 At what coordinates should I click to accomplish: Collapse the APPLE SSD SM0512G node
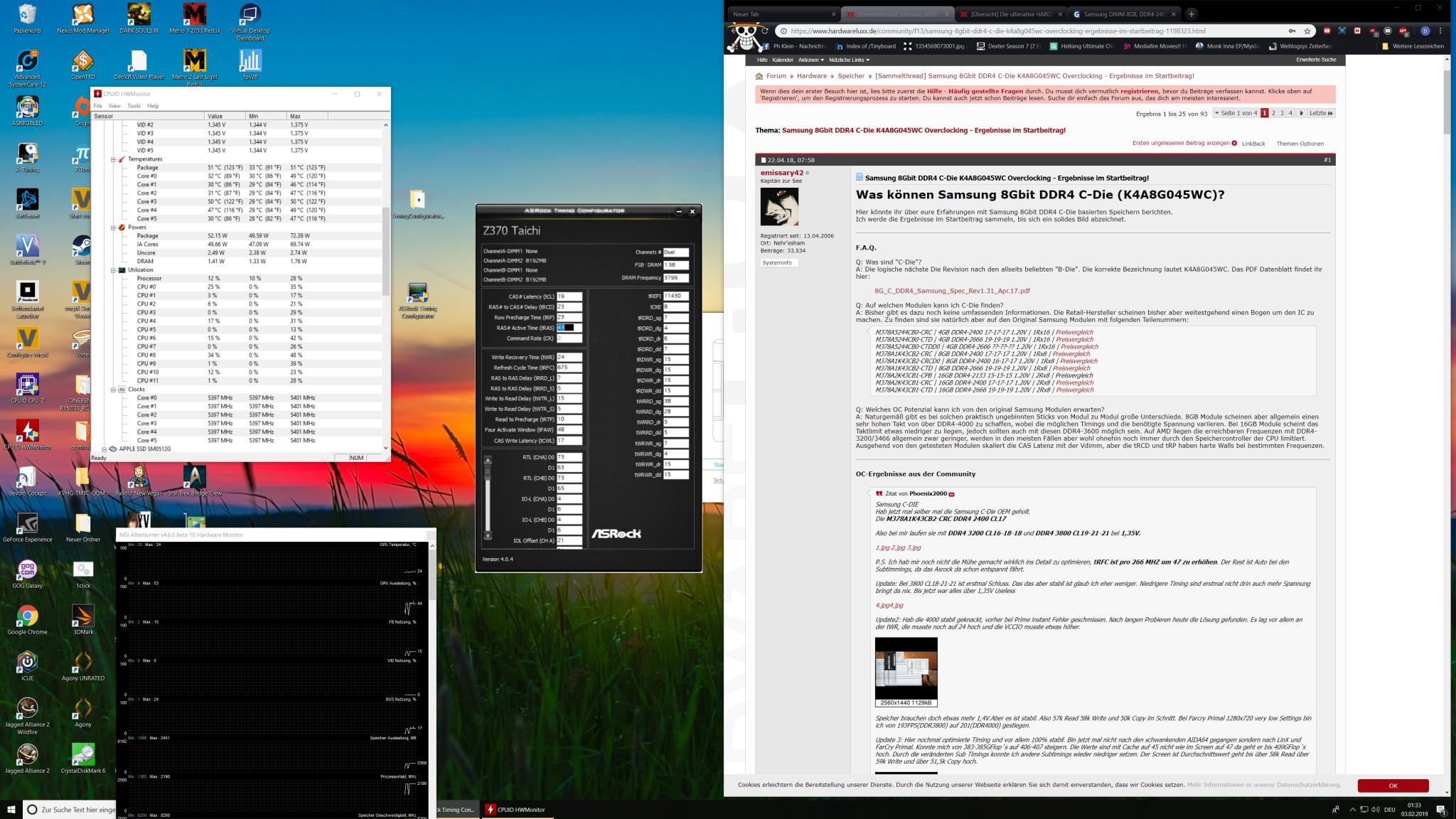(x=105, y=449)
